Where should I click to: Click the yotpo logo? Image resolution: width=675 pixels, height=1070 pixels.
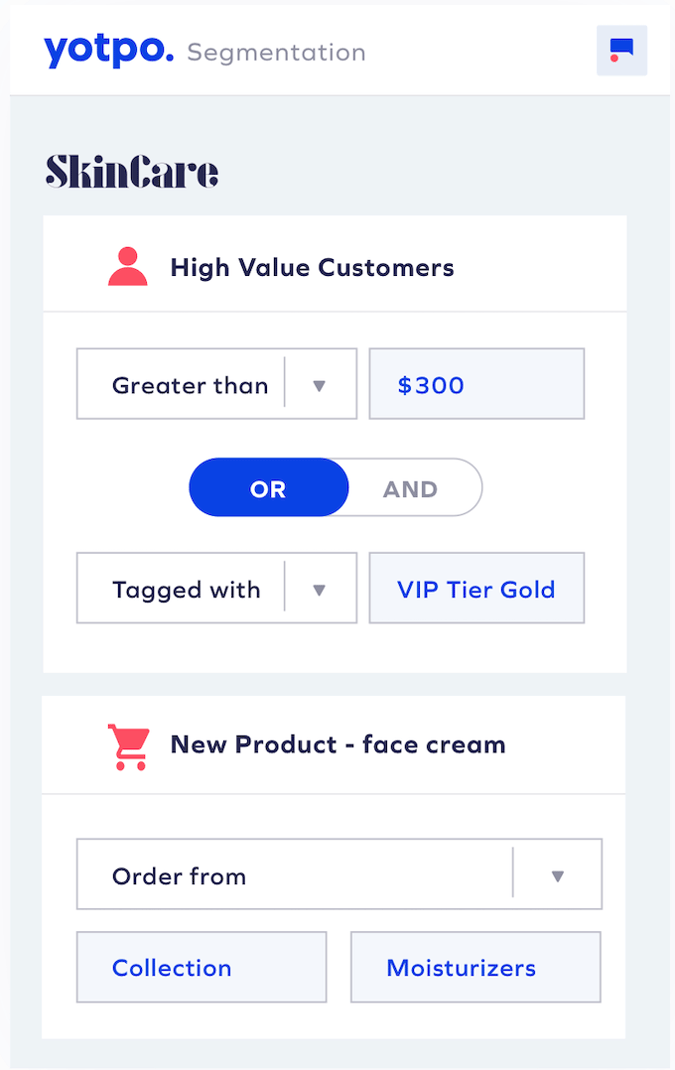[108, 50]
